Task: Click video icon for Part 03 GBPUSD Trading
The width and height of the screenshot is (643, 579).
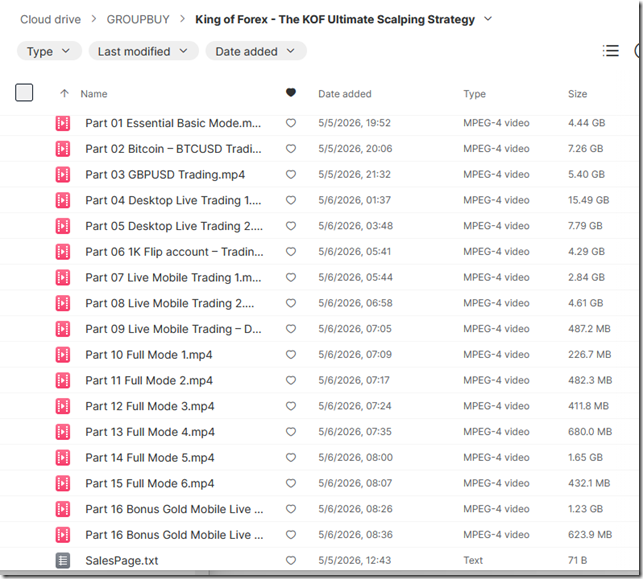Action: point(63,175)
